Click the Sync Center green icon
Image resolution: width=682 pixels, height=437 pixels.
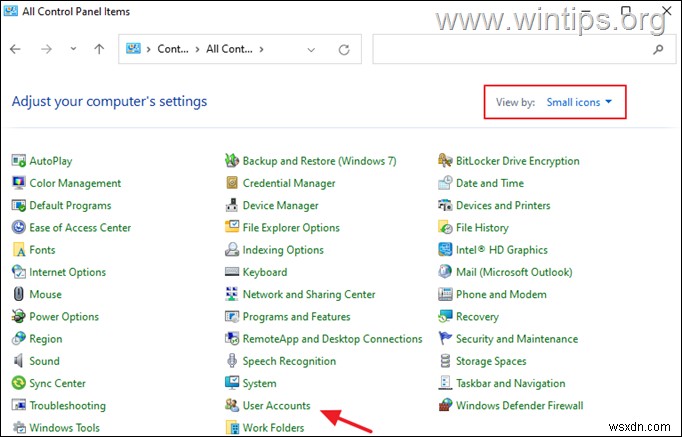pos(19,383)
